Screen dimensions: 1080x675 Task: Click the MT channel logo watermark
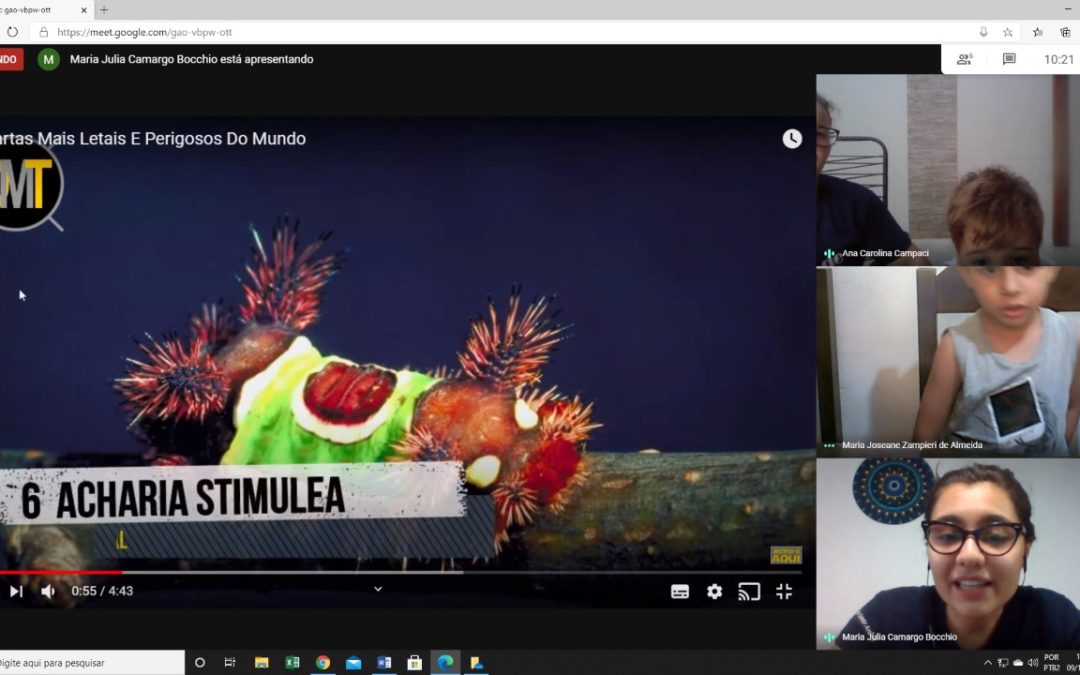29,186
